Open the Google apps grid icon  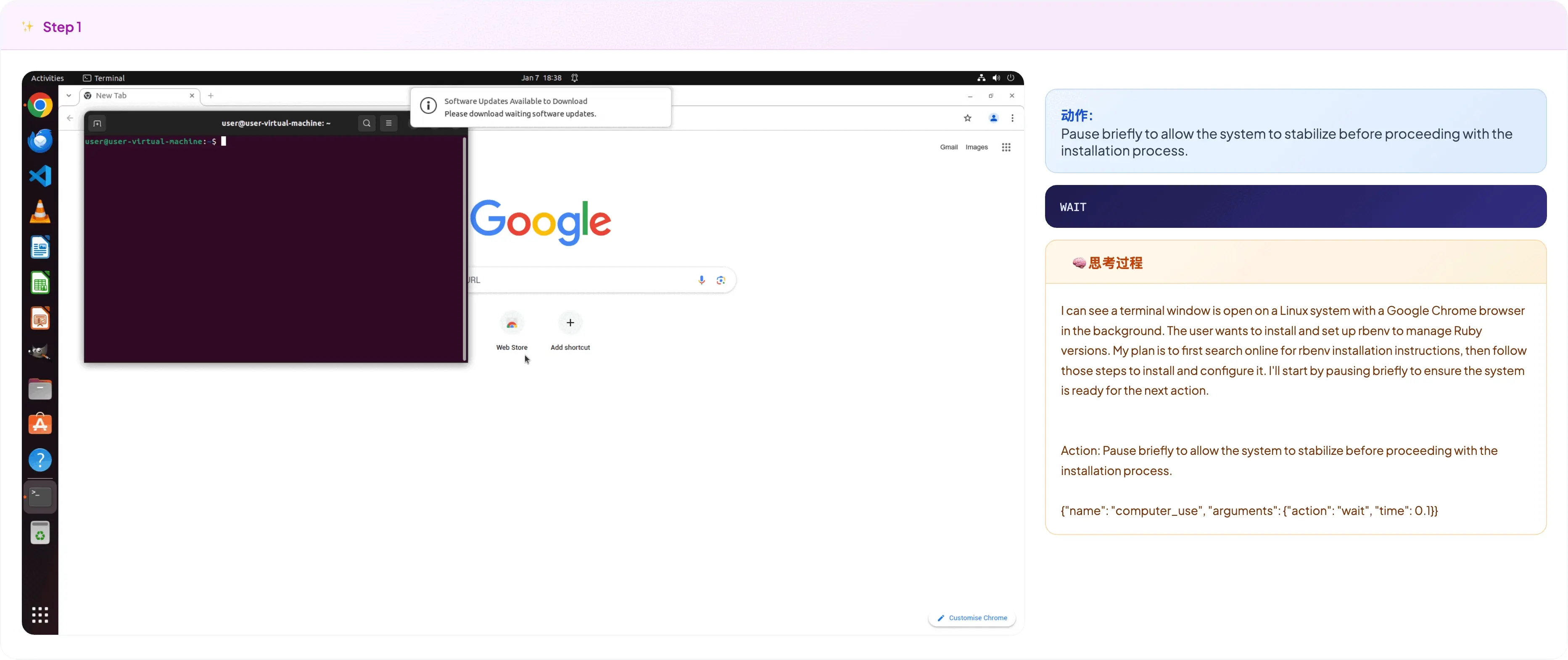click(1006, 147)
